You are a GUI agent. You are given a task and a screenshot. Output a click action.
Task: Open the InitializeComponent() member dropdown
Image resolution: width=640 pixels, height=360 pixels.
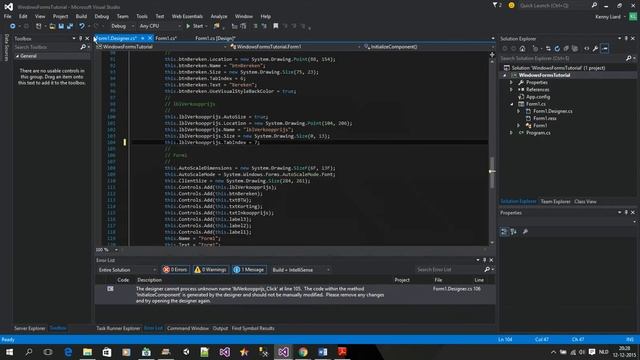428,47
